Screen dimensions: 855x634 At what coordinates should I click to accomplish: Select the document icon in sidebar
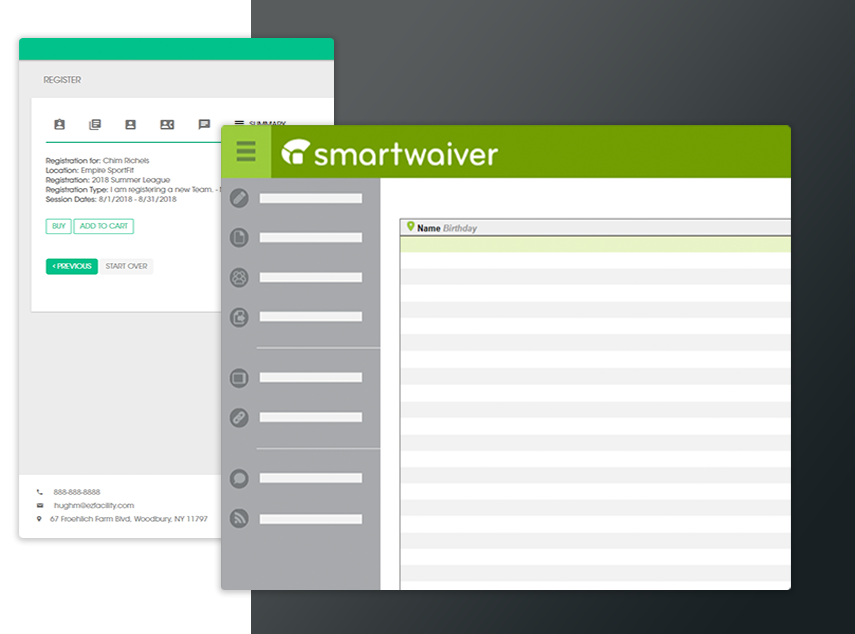239,237
